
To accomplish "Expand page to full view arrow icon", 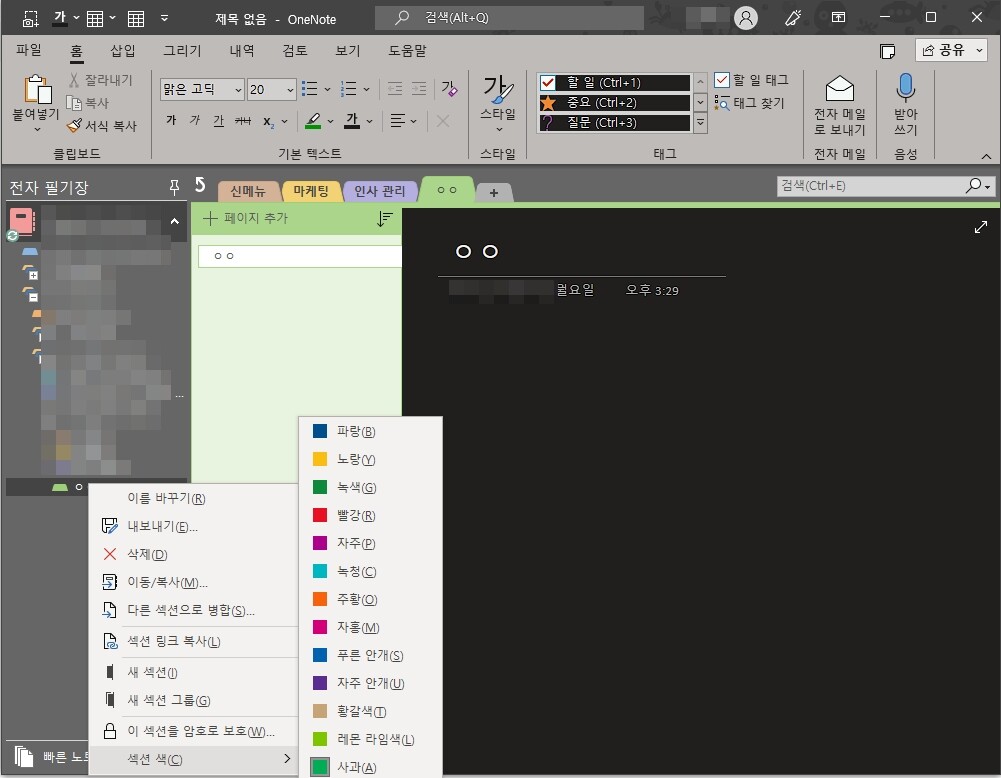I will click(x=981, y=227).
